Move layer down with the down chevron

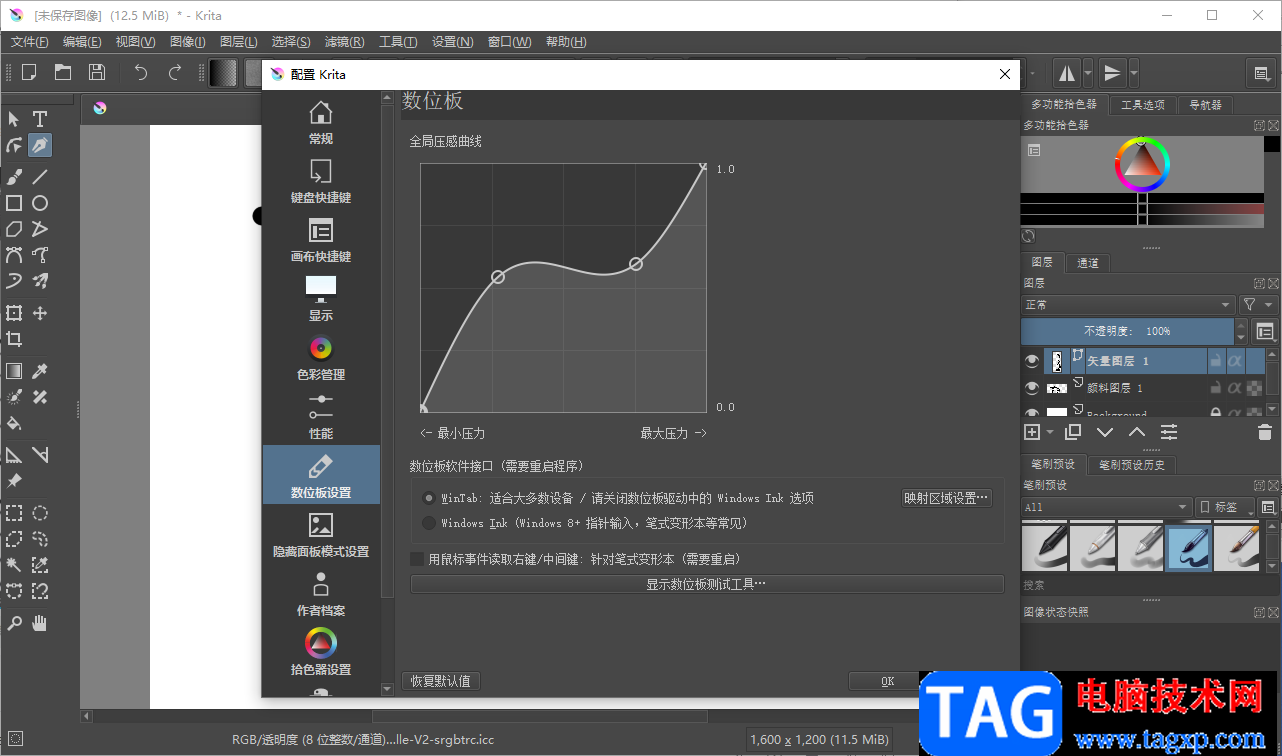(x=1105, y=432)
